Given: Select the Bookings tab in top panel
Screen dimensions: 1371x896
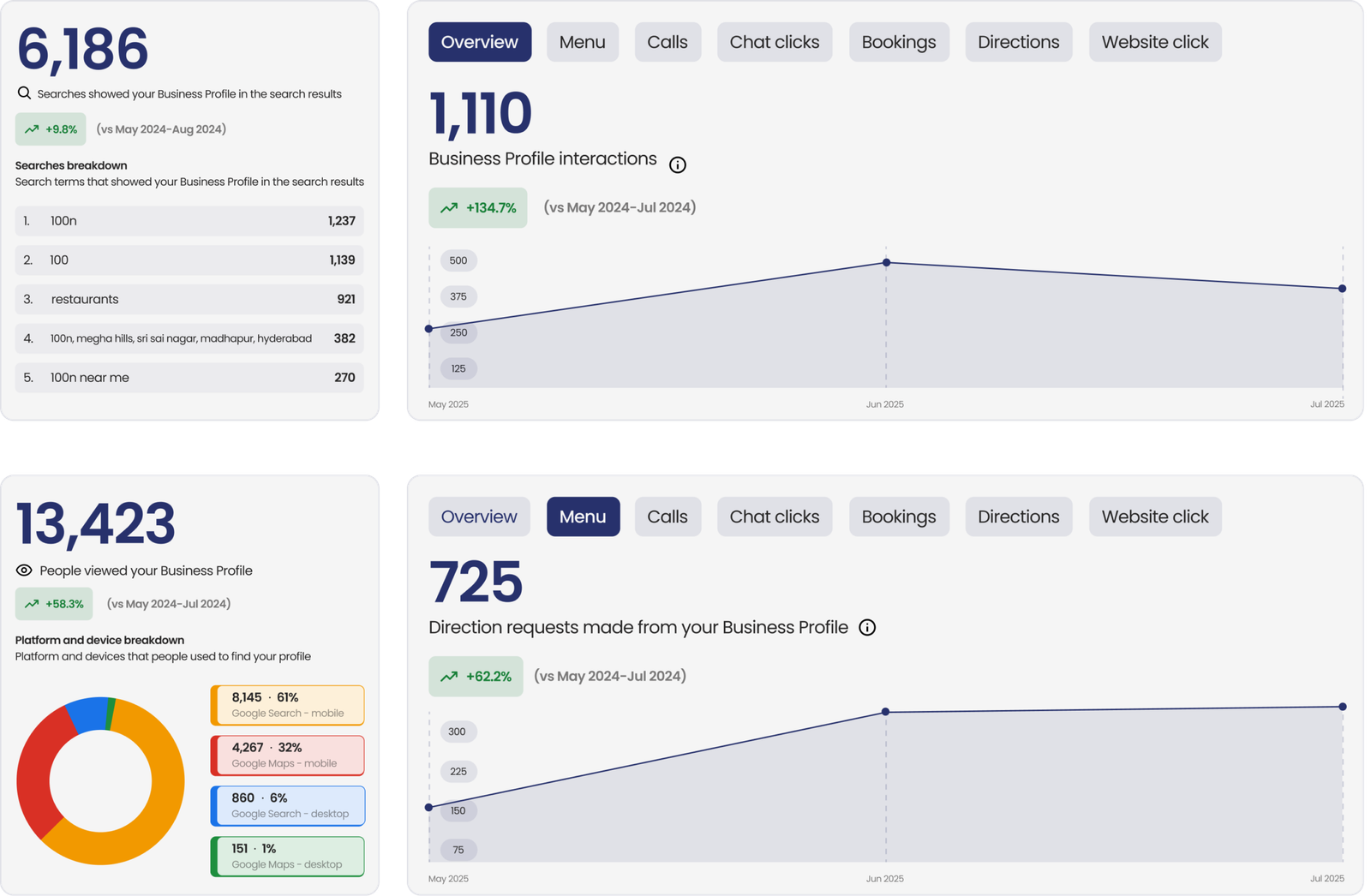Looking at the screenshot, I should (899, 42).
